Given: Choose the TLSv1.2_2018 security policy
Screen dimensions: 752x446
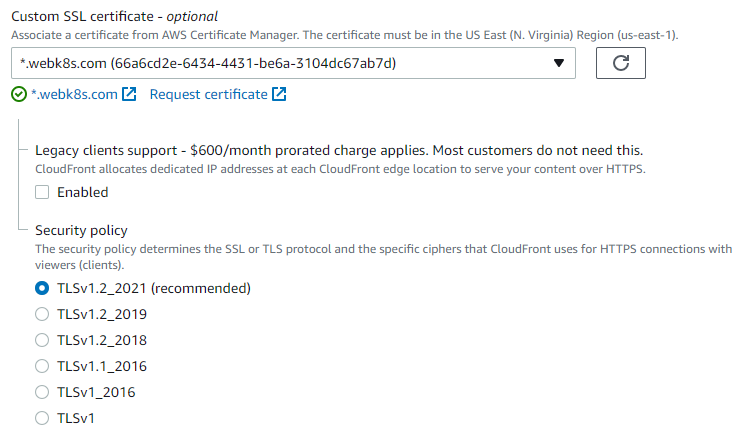Looking at the screenshot, I should (x=42, y=340).
